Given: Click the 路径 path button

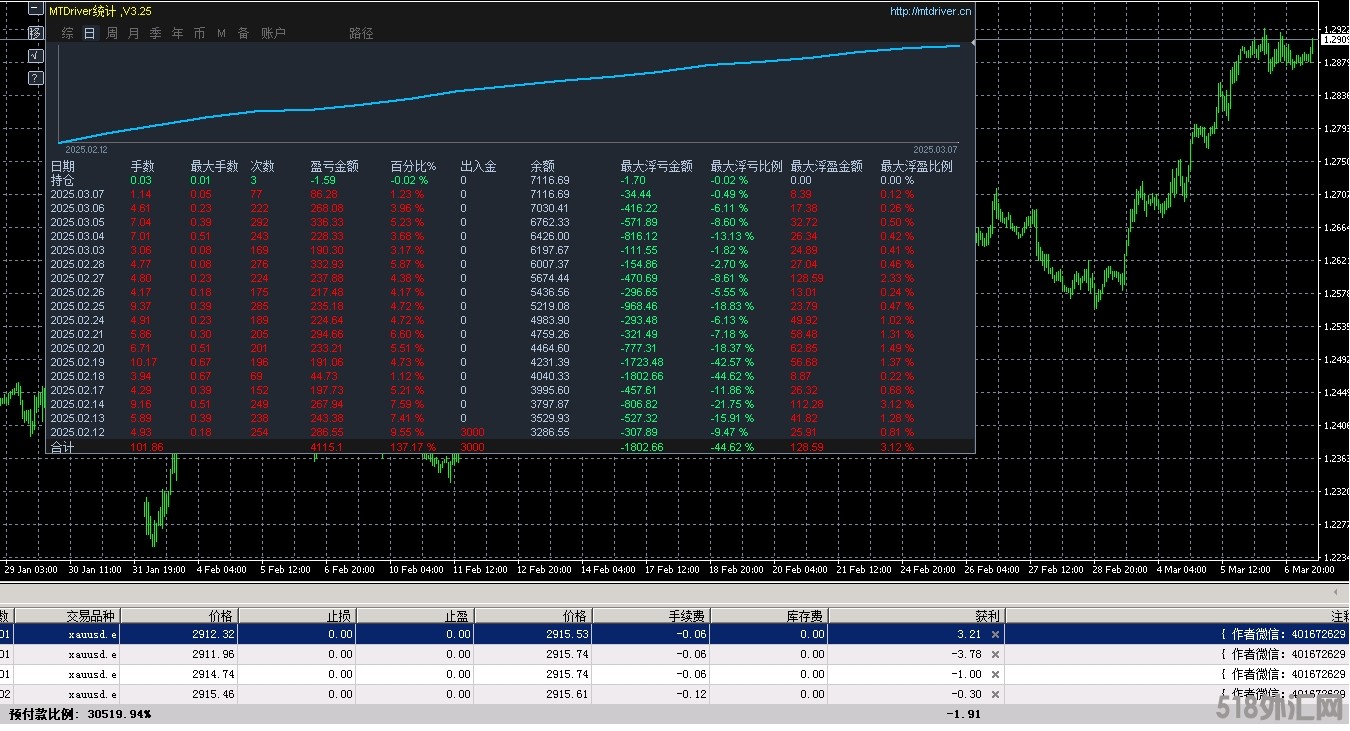Looking at the screenshot, I should tap(361, 33).
